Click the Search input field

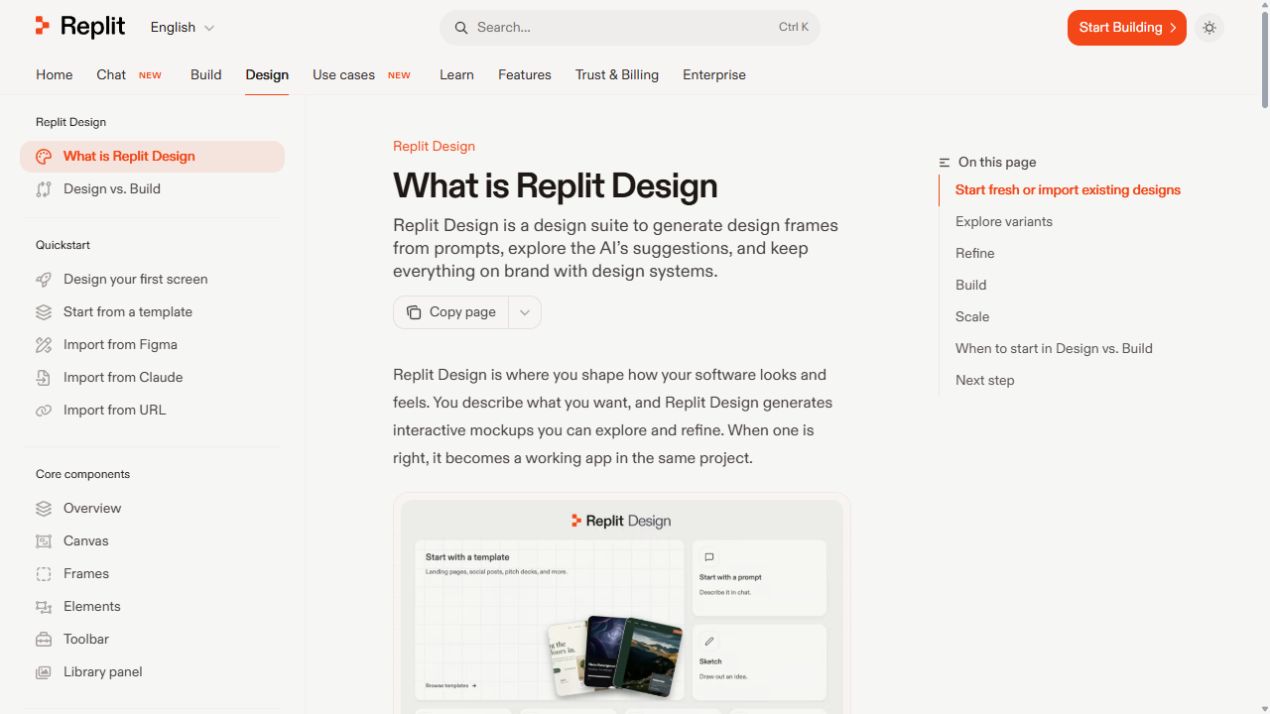[629, 28]
